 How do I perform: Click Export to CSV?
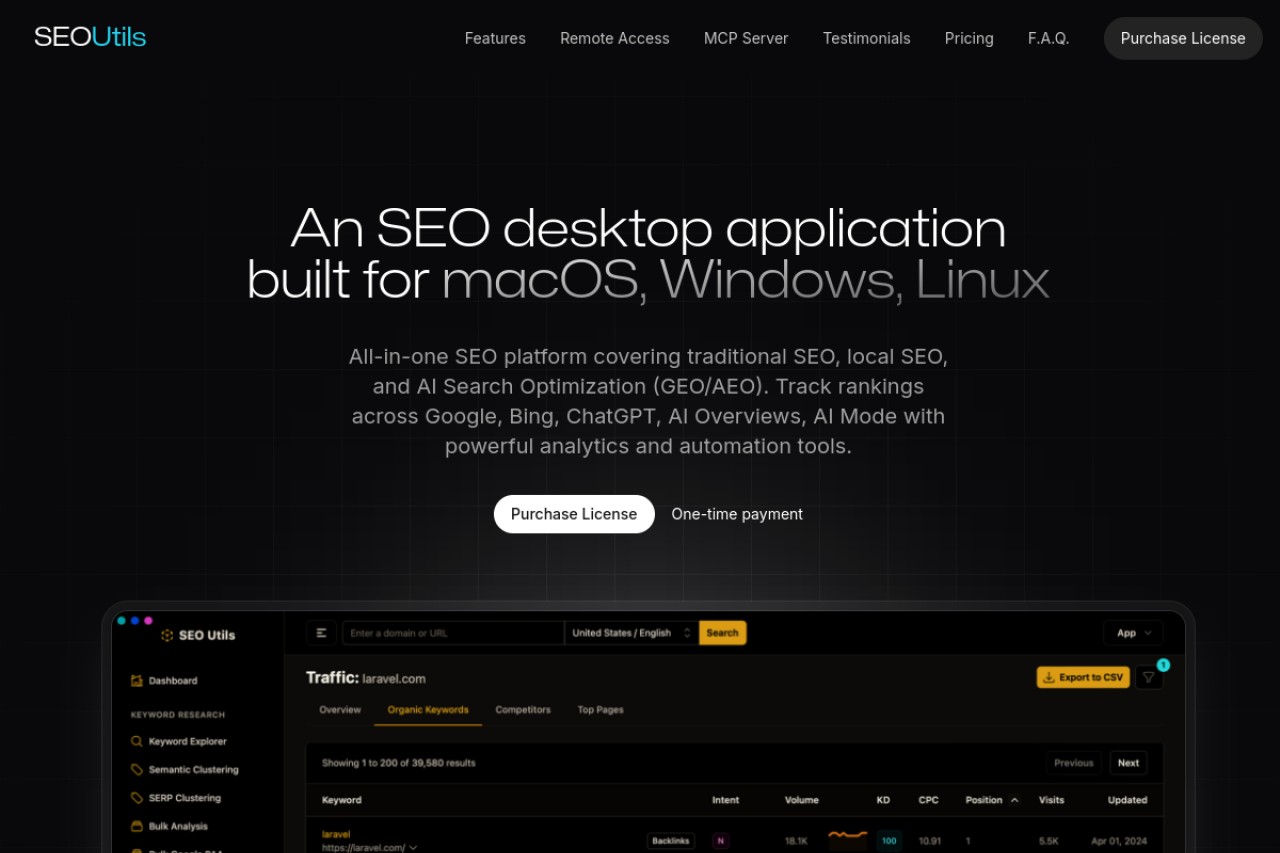[x=1083, y=677]
